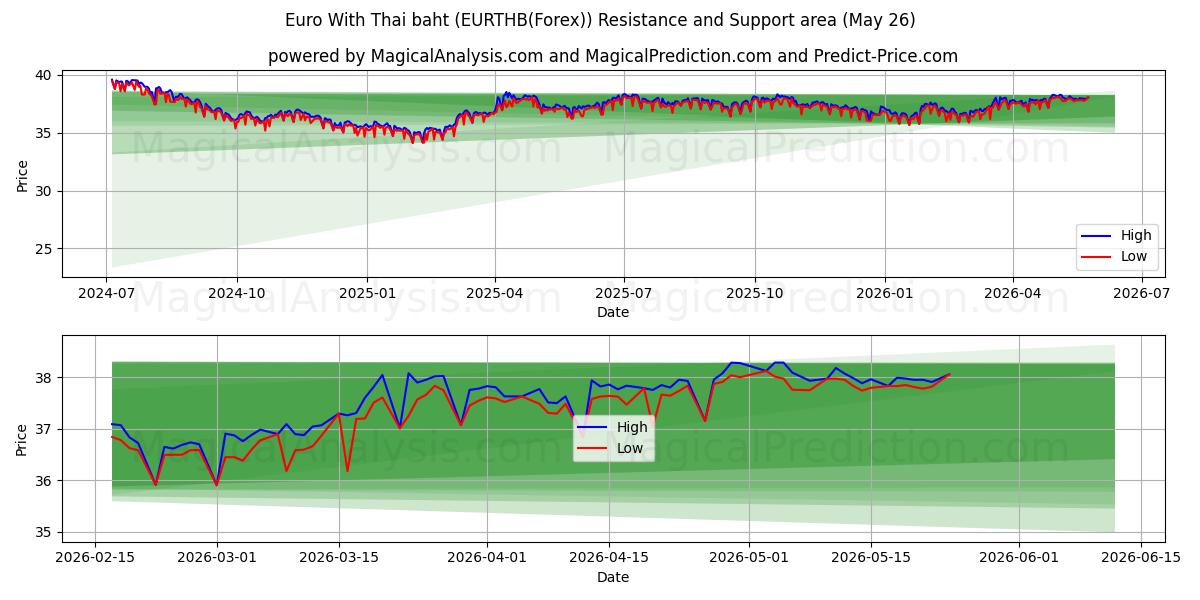Click the '25' price tick on upper chart
The width and height of the screenshot is (1200, 600).
click(x=46, y=249)
